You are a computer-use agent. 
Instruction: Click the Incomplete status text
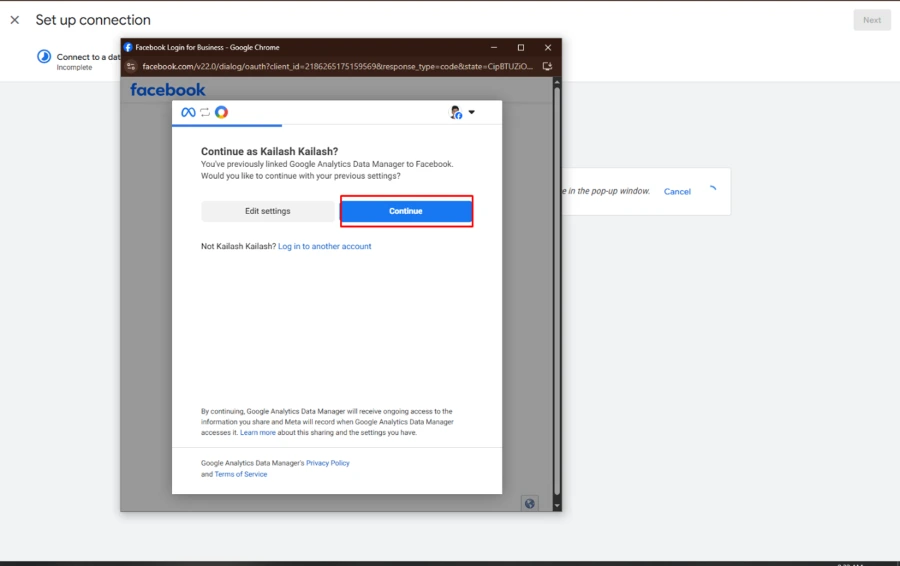coord(74,68)
